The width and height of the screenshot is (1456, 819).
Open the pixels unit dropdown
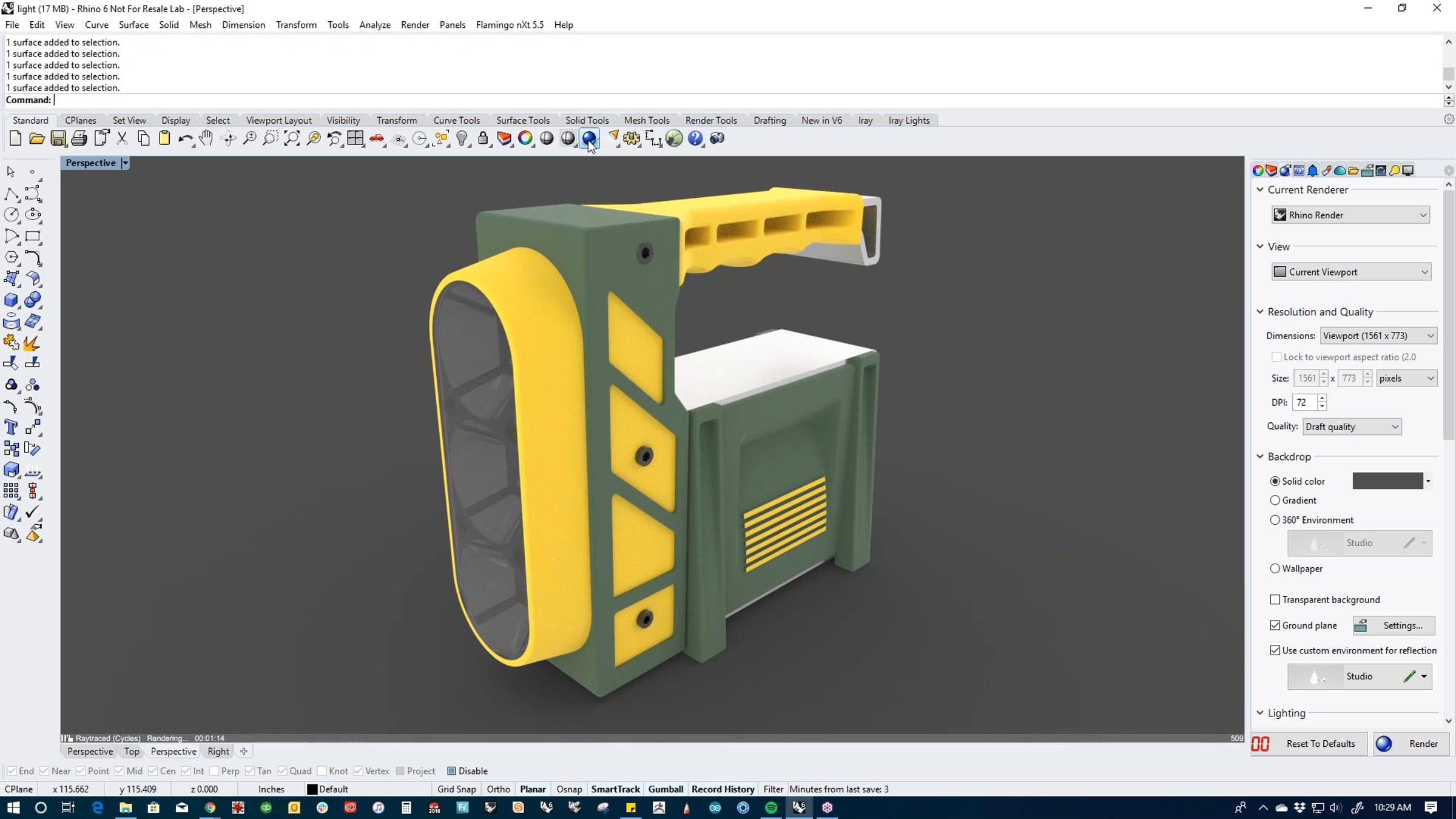pyautogui.click(x=1406, y=378)
